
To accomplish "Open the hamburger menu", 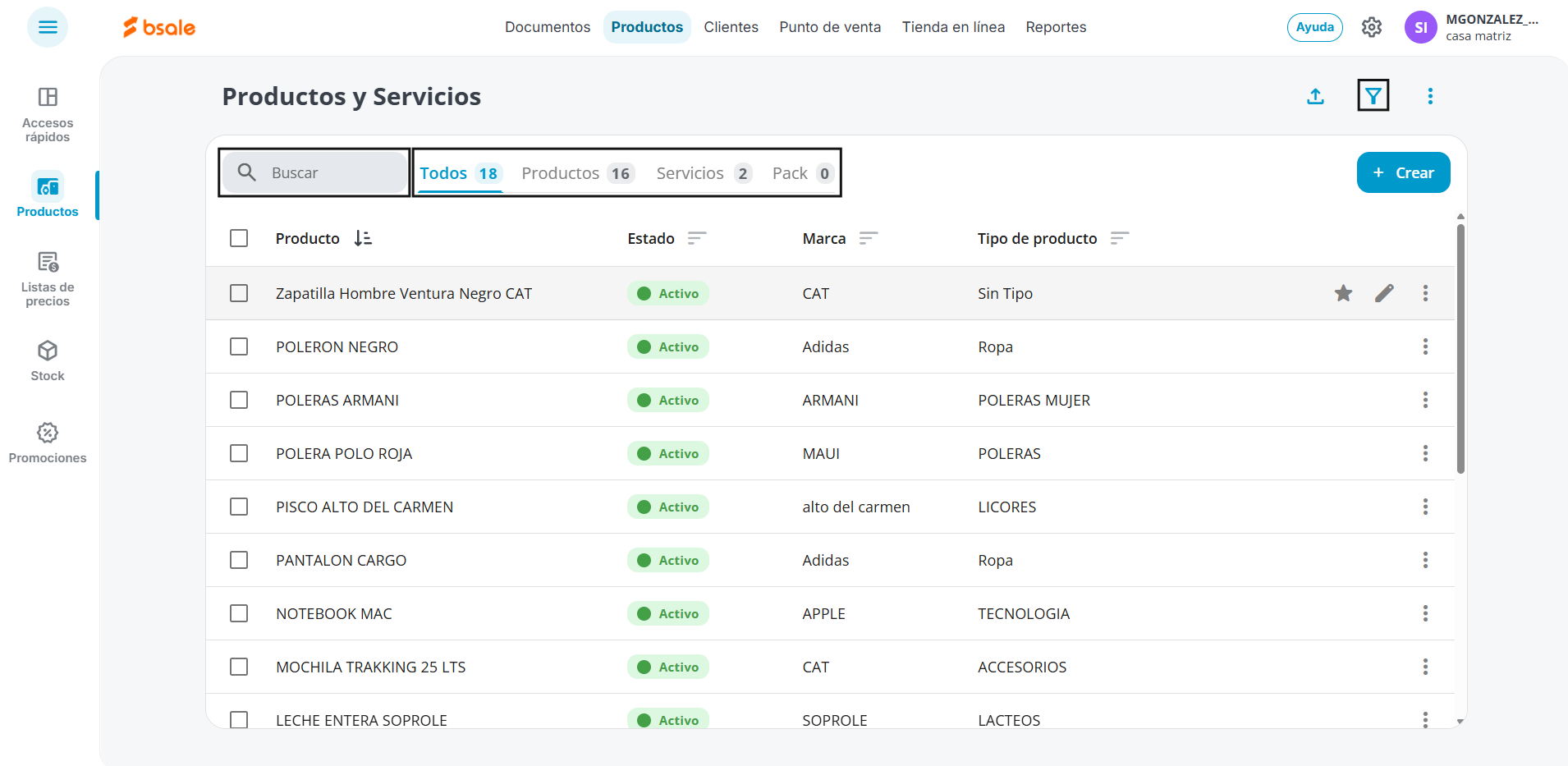I will click(x=48, y=27).
